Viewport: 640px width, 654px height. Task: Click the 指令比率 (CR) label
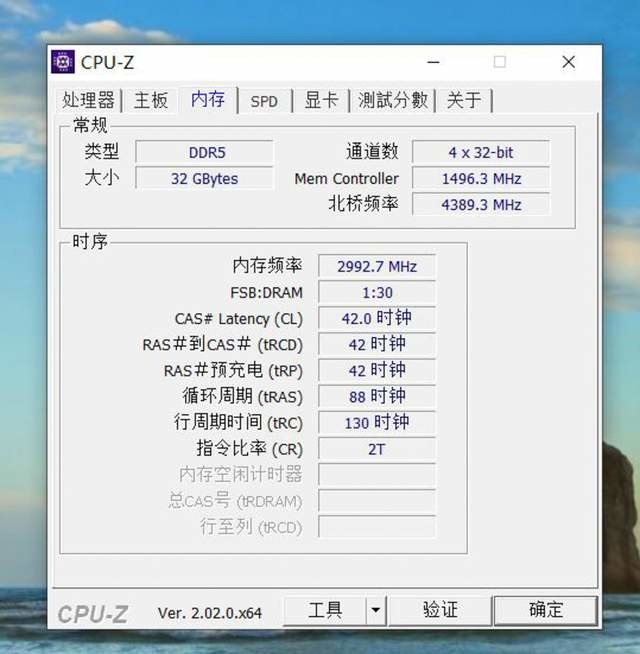(x=249, y=449)
